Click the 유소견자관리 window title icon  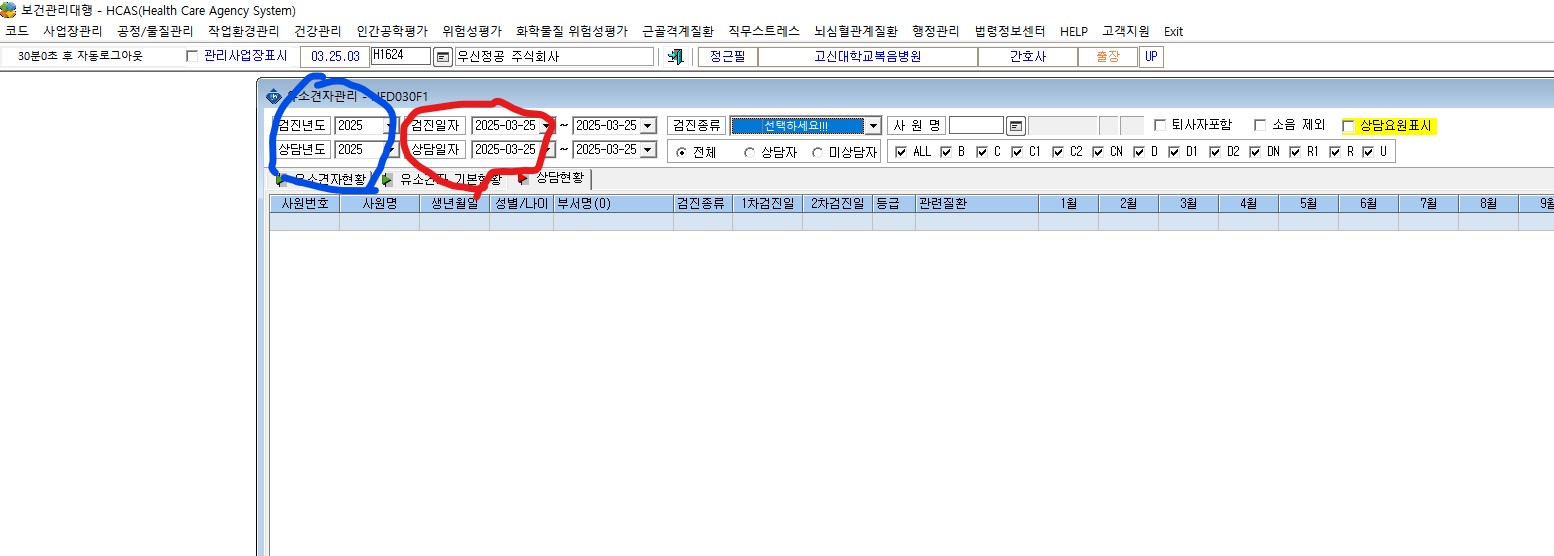click(274, 96)
